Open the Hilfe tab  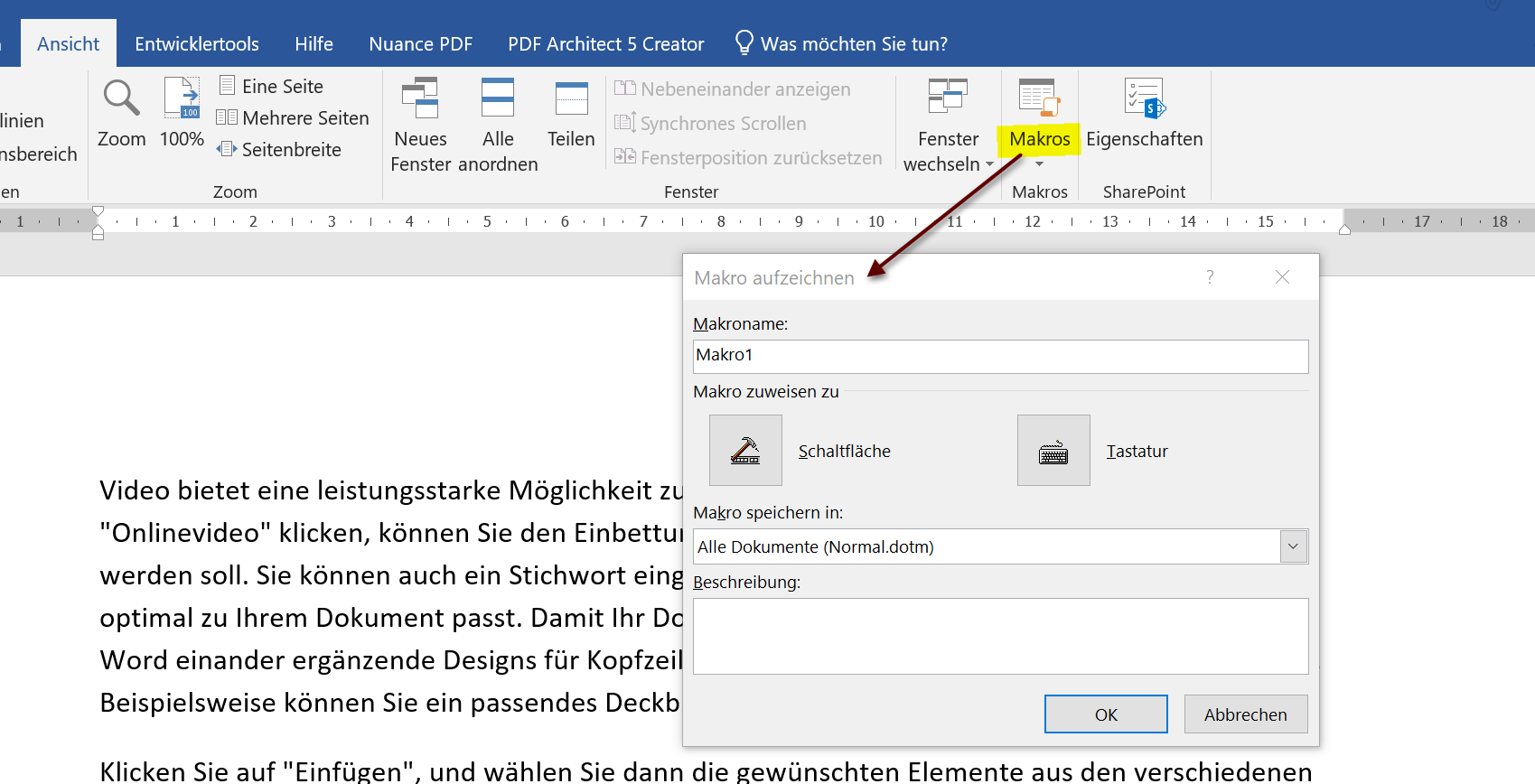(x=314, y=43)
